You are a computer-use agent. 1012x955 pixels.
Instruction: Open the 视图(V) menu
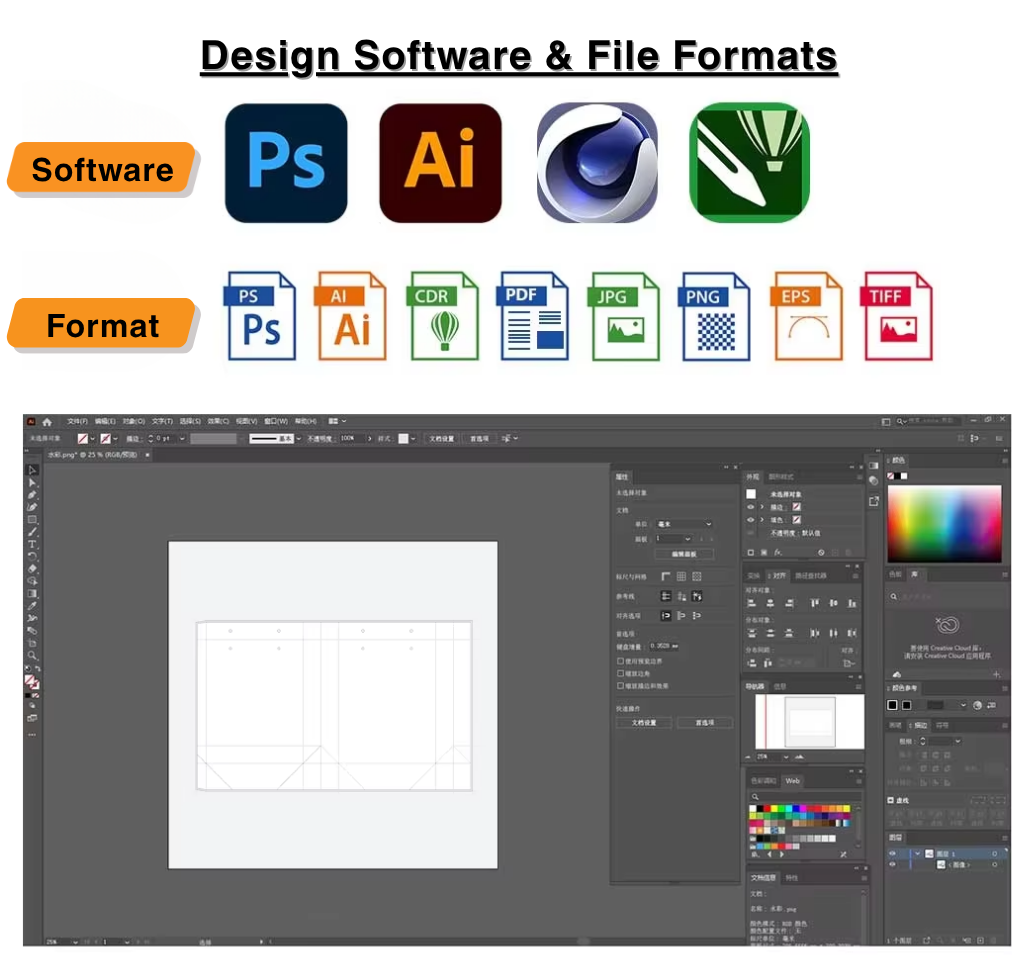coord(247,421)
